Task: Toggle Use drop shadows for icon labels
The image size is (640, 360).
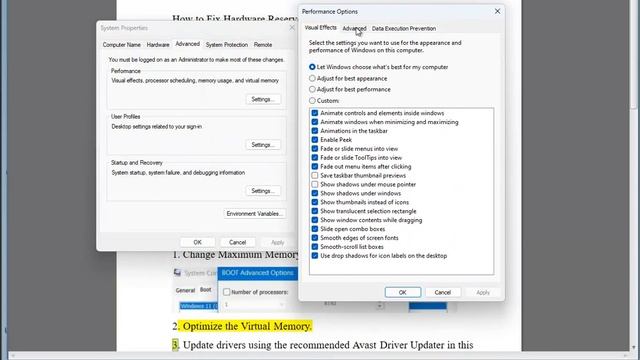Action: [315, 256]
